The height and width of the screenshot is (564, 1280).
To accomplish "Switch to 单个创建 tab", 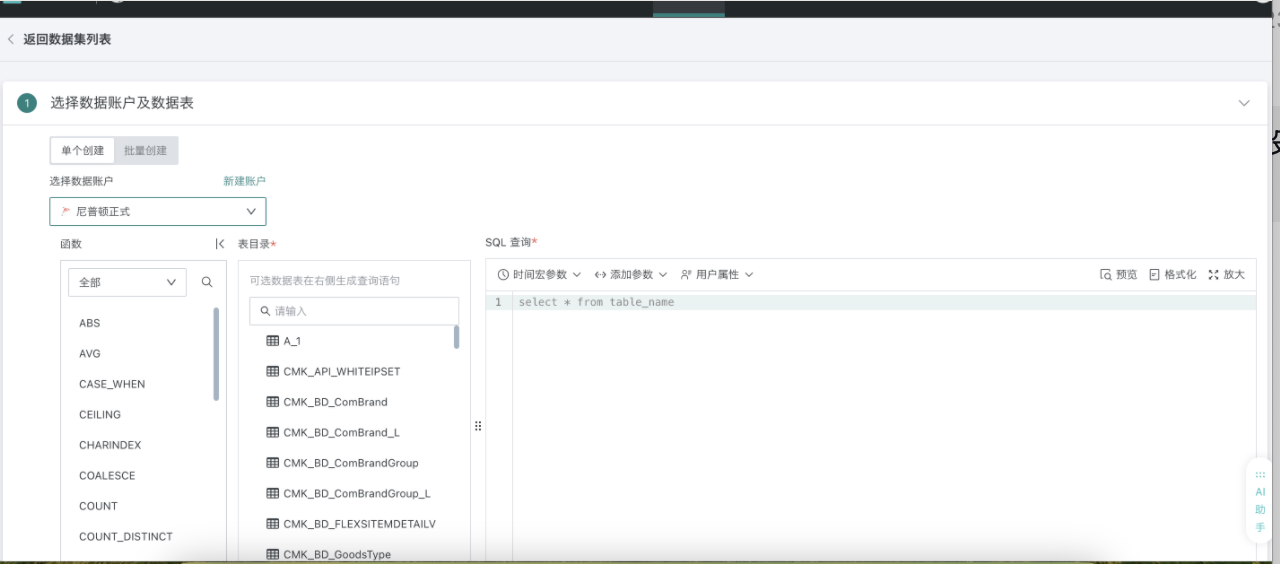I will coord(82,150).
